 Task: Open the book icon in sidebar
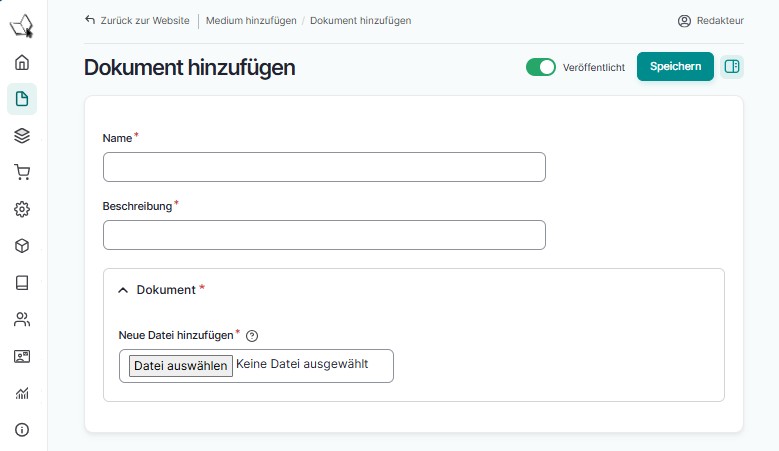[22, 283]
